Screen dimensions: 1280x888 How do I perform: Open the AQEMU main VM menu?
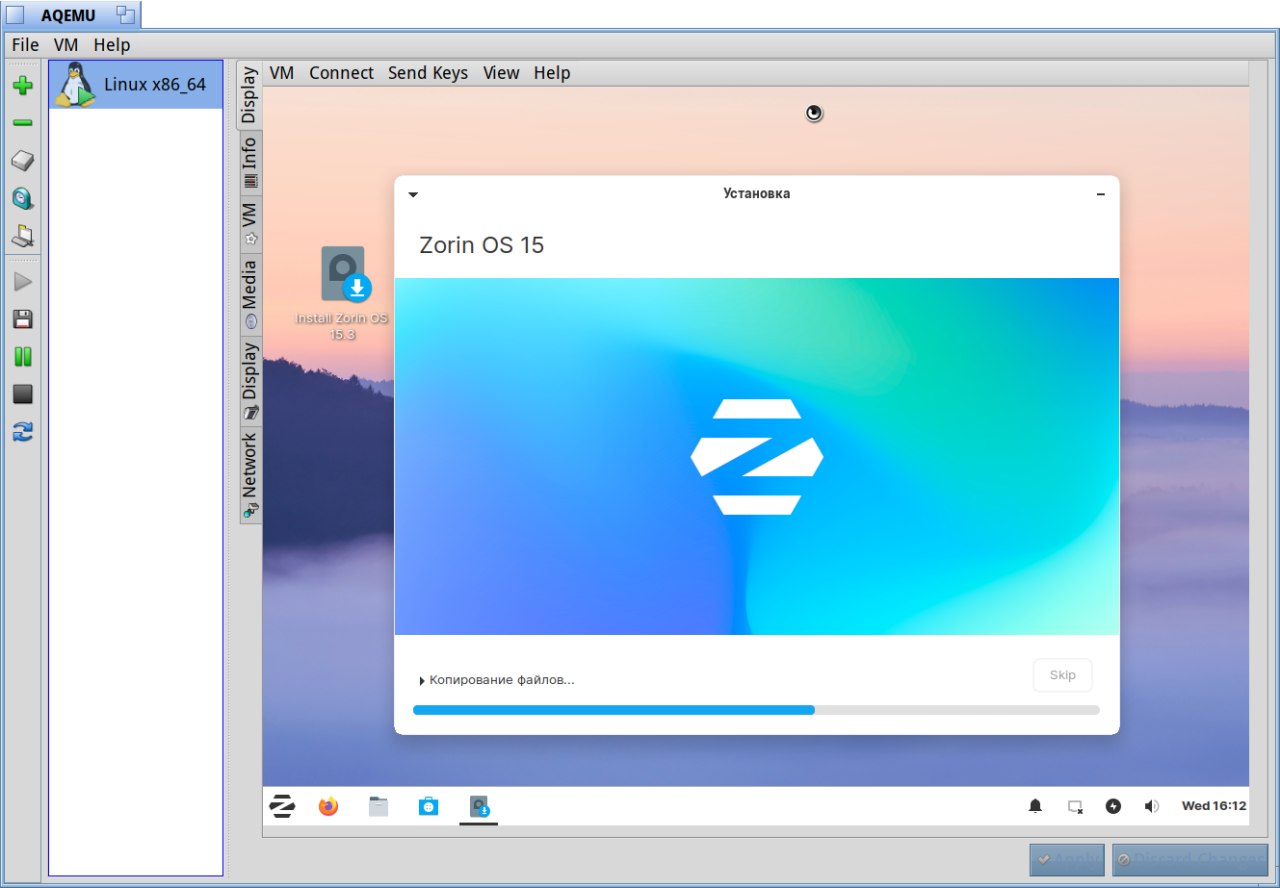click(66, 45)
